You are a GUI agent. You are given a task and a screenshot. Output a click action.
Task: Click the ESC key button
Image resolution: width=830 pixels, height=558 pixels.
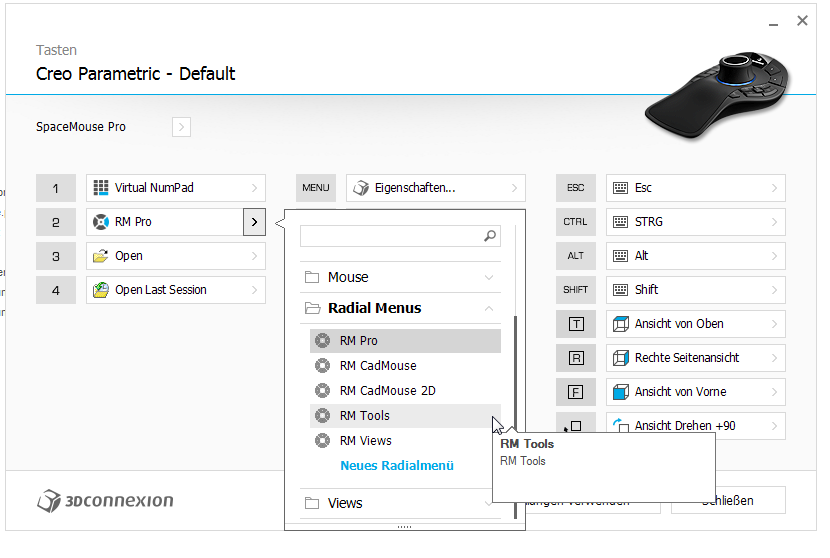tap(576, 188)
